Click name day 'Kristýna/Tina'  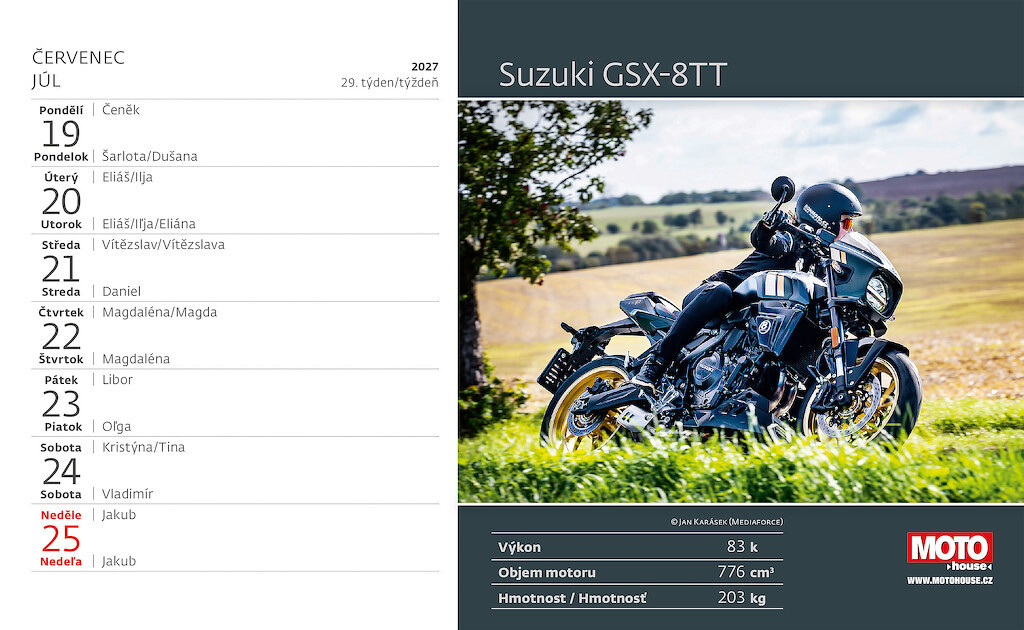tap(144, 447)
